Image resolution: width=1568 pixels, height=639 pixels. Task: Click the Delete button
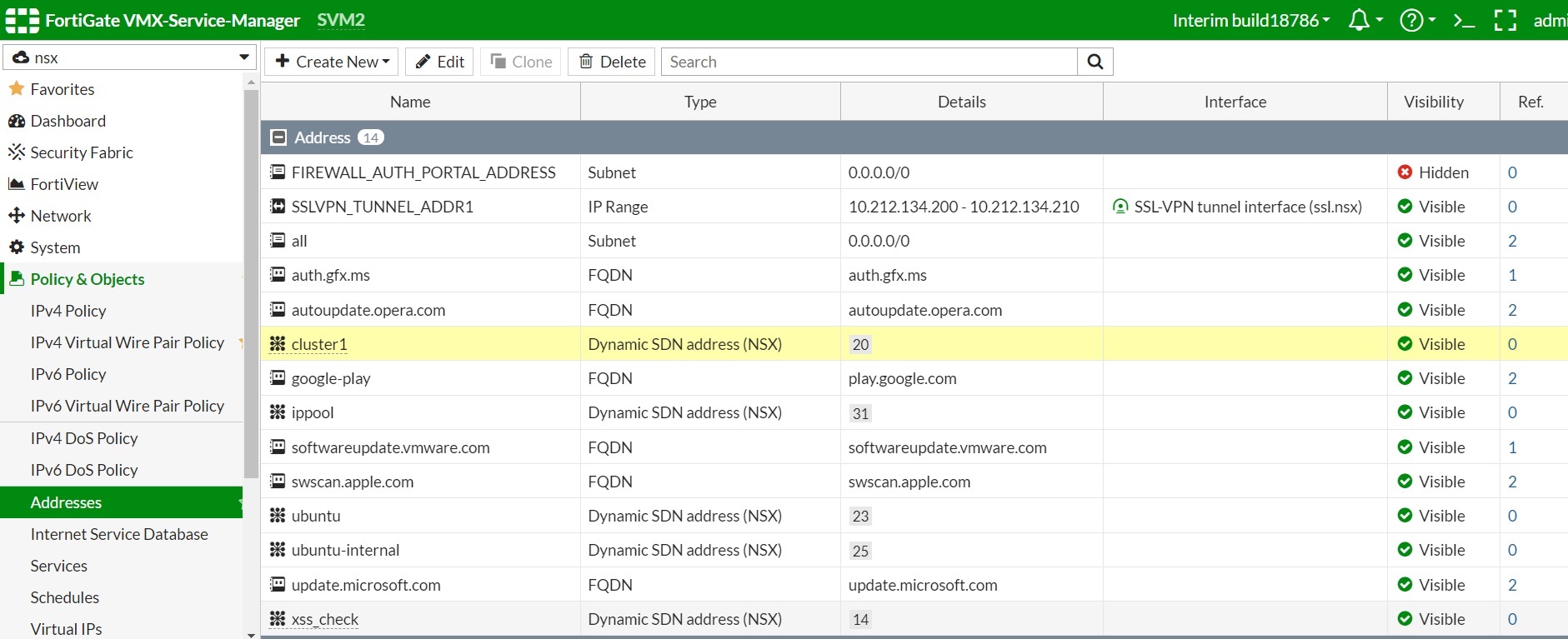[x=612, y=62]
